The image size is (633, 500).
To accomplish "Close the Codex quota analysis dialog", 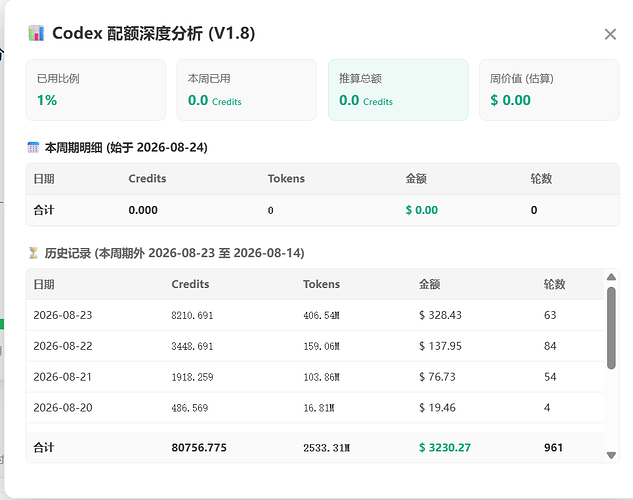I will pos(610,34).
